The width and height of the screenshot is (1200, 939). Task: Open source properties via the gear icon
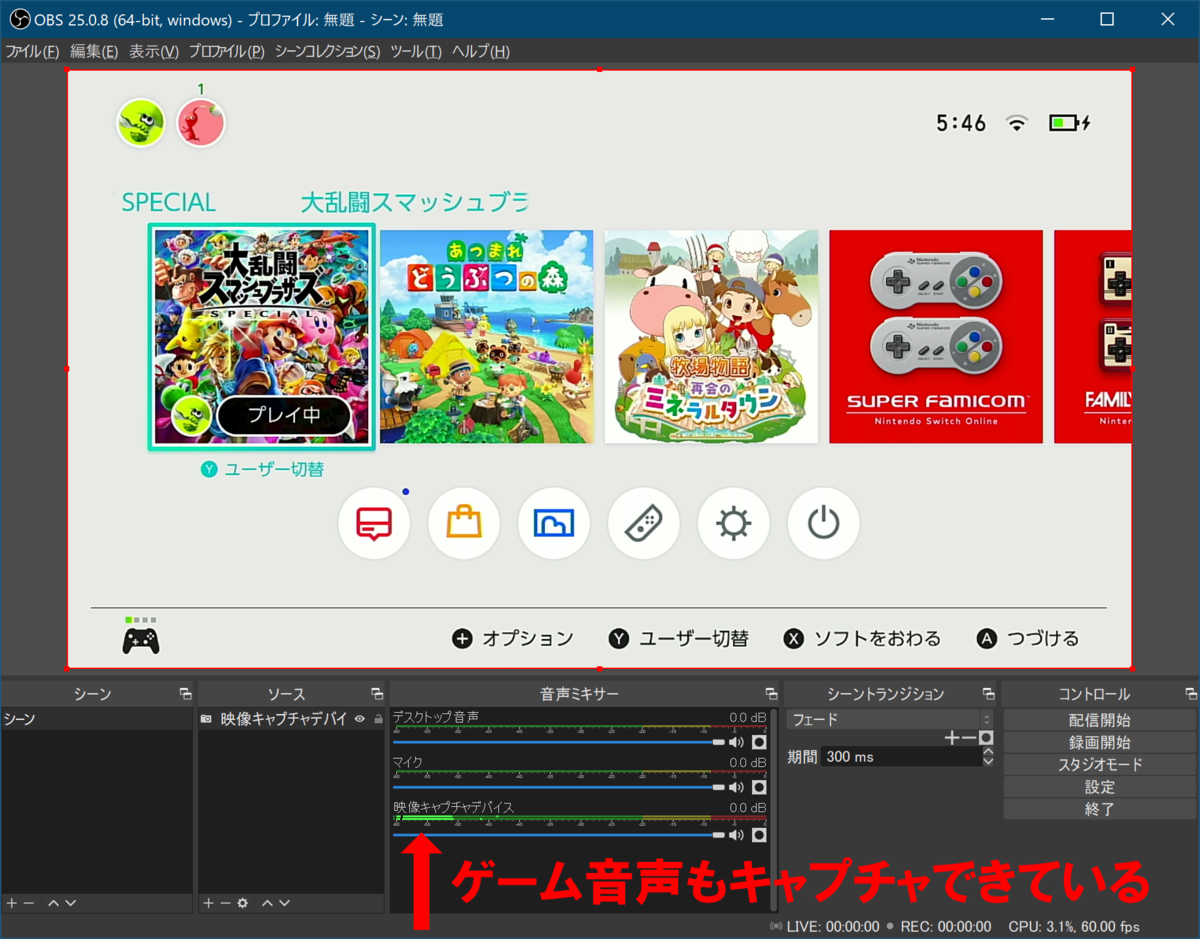click(x=242, y=903)
